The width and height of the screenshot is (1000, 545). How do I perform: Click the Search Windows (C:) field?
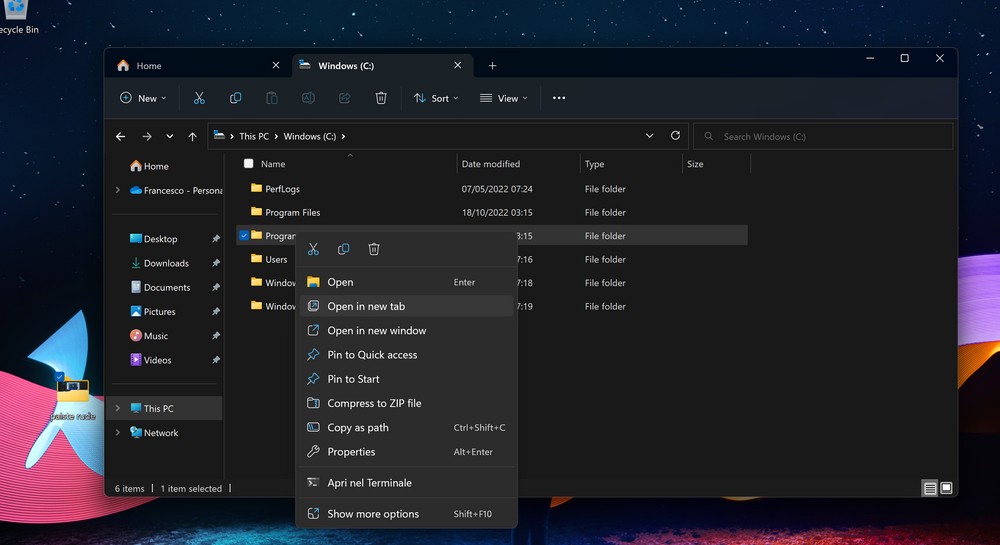[823, 136]
